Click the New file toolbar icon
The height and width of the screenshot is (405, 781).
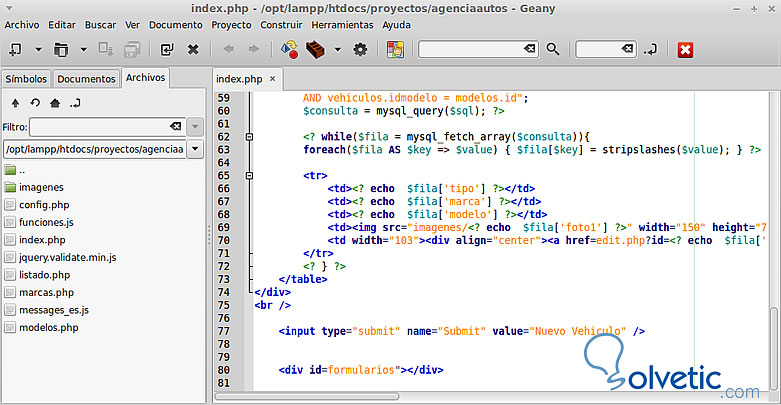tap(15, 49)
